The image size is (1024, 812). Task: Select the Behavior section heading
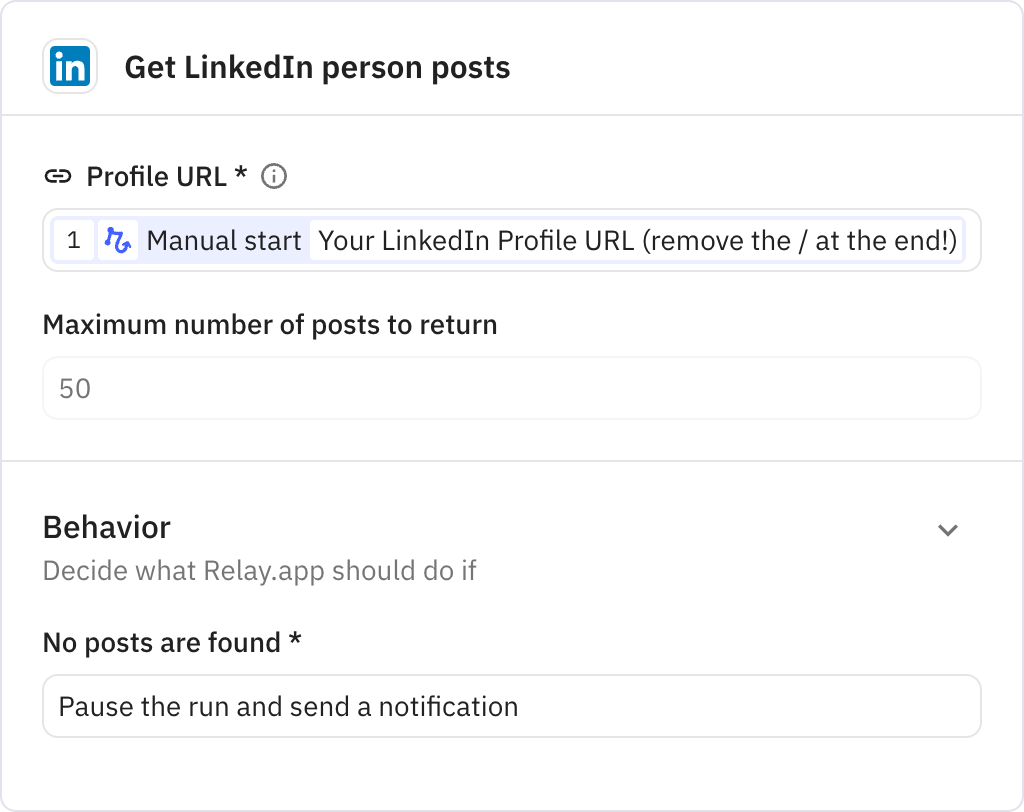106,527
